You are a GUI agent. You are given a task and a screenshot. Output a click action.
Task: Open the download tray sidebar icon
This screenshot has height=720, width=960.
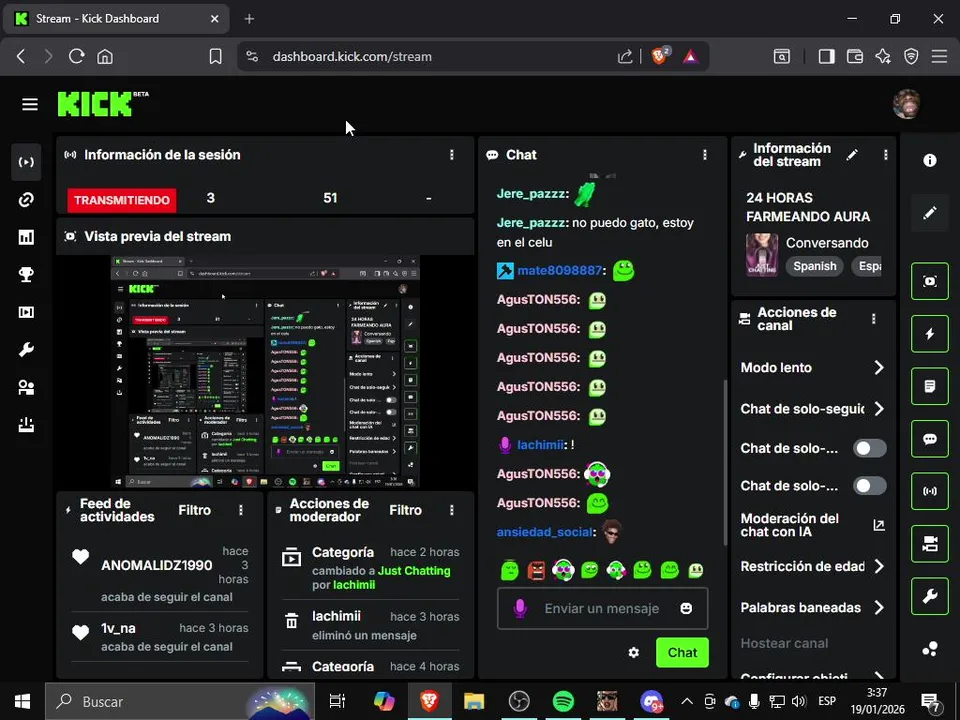[x=26, y=425]
